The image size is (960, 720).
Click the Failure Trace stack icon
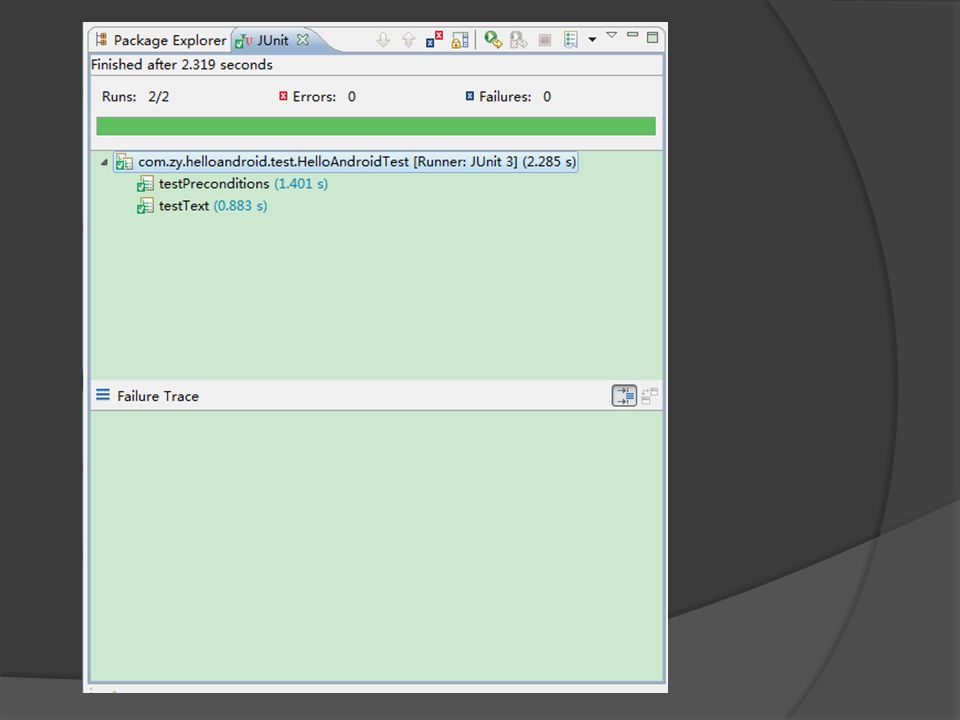click(103, 395)
